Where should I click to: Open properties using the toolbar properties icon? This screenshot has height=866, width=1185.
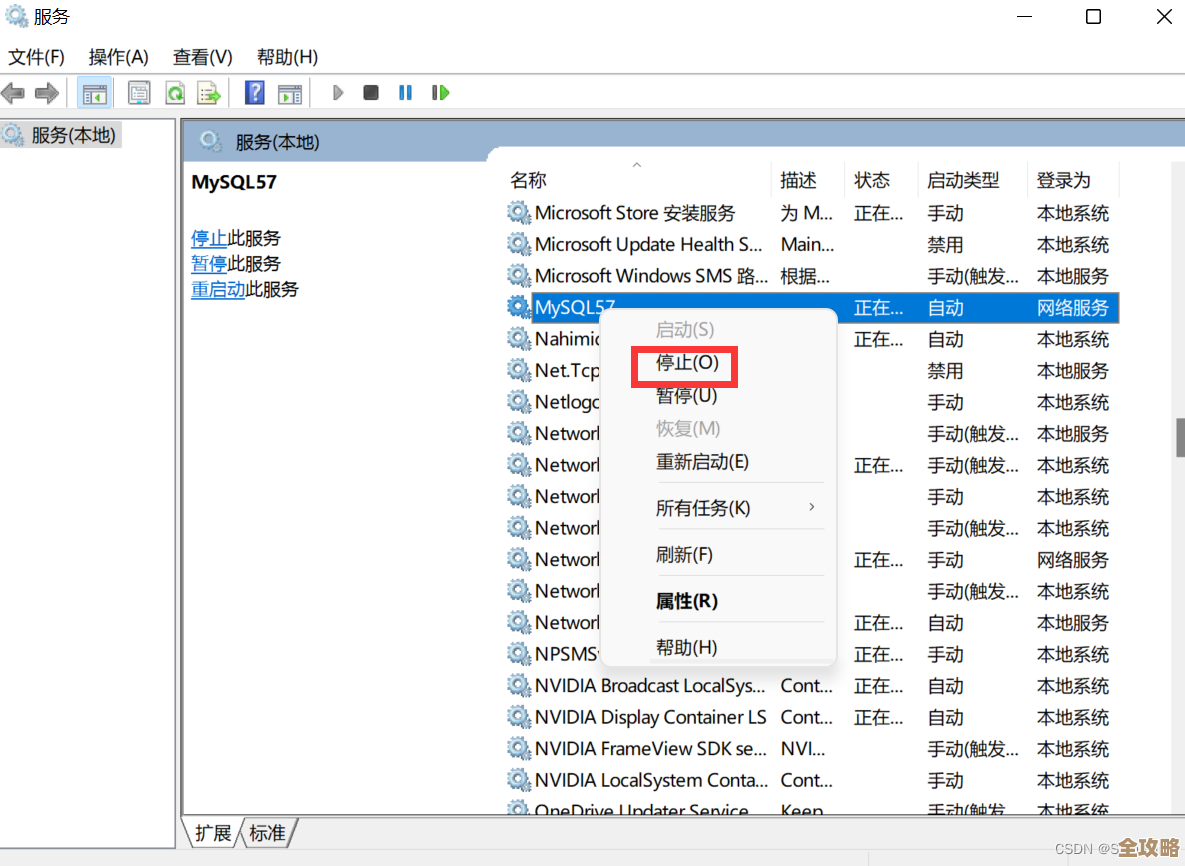click(139, 92)
